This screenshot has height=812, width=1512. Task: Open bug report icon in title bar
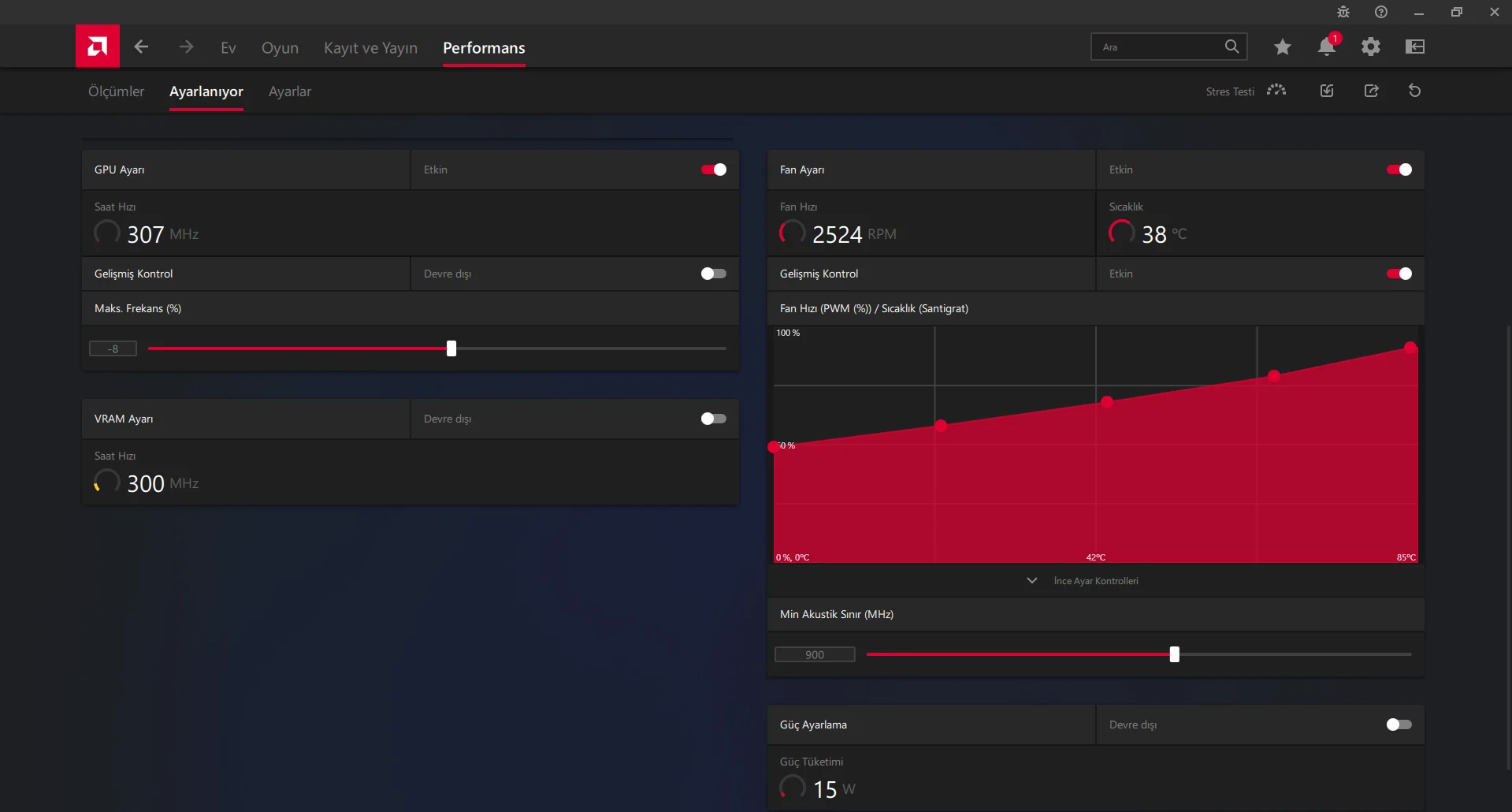(1343, 12)
